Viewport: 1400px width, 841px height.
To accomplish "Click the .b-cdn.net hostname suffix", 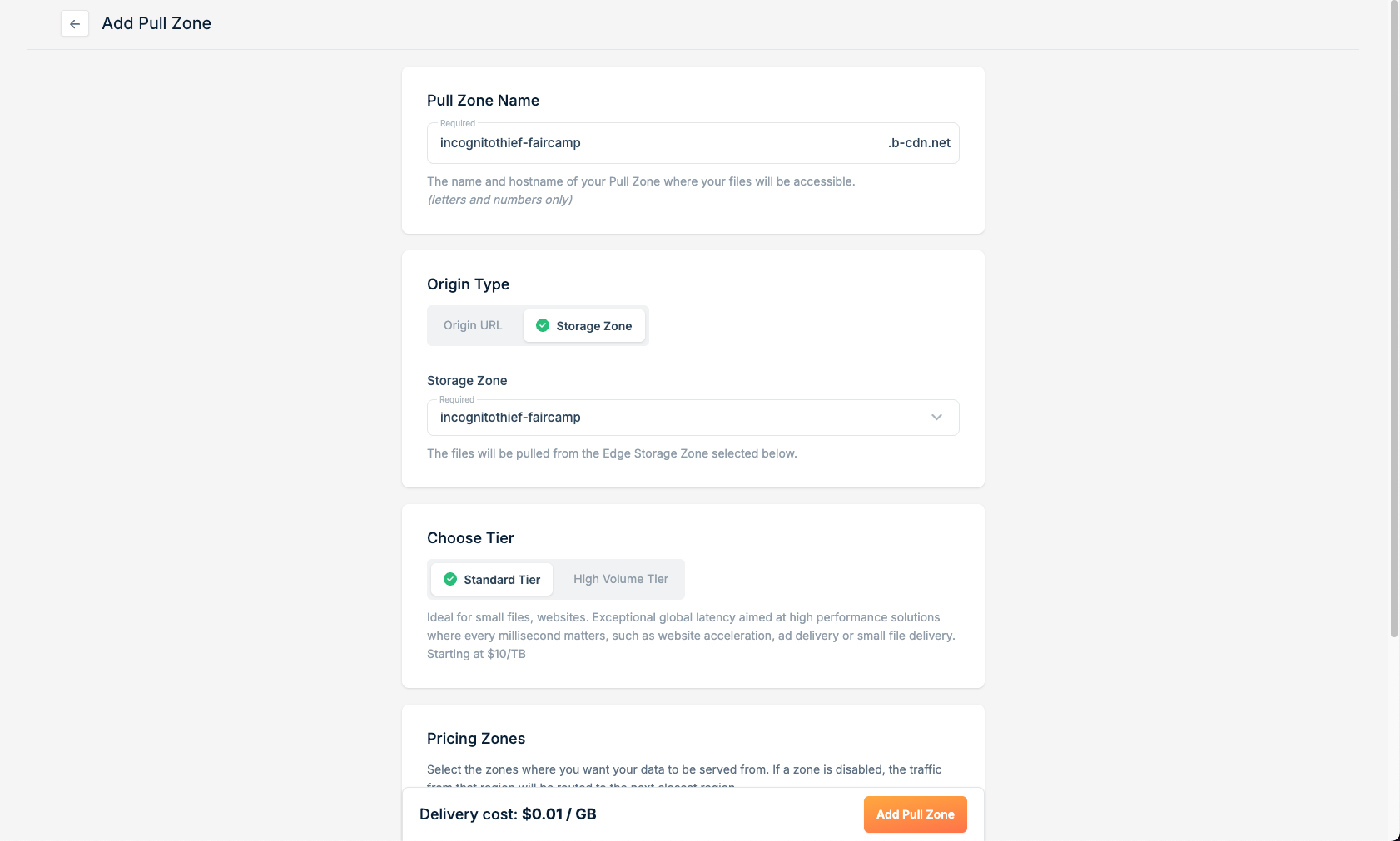I will click(919, 143).
